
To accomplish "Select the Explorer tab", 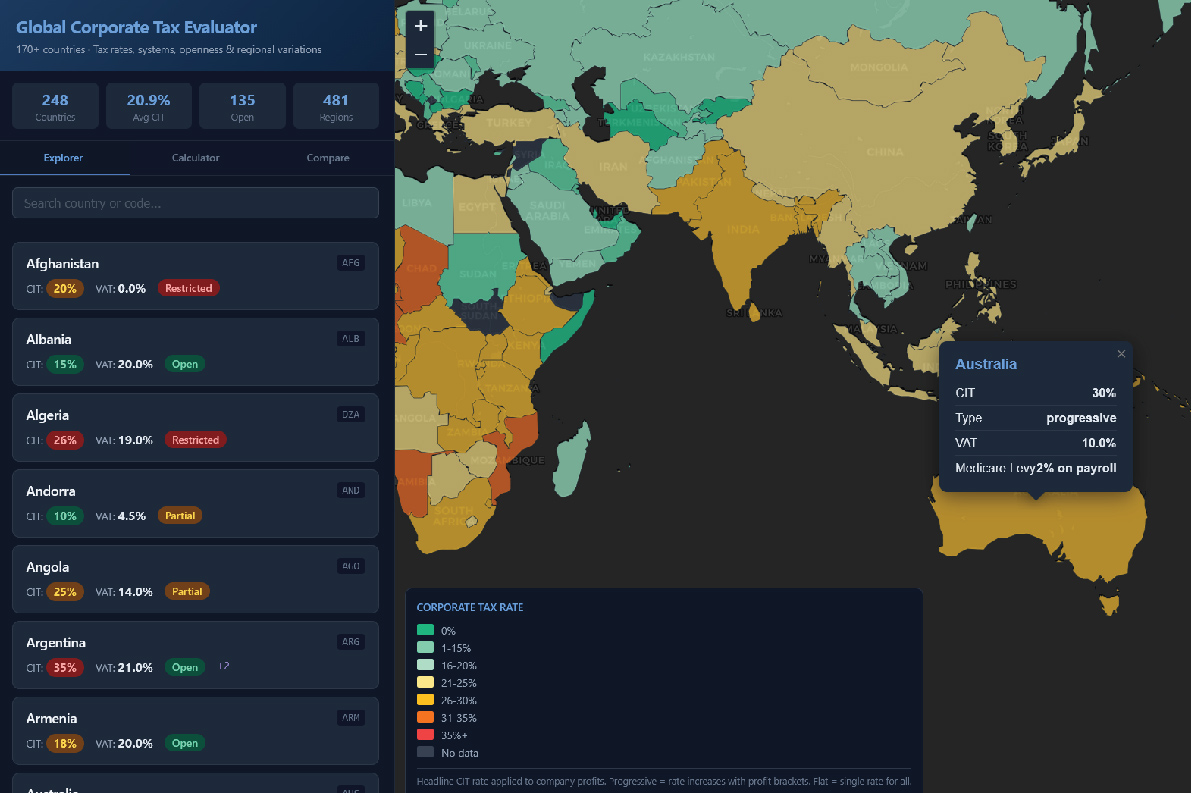I will point(64,158).
